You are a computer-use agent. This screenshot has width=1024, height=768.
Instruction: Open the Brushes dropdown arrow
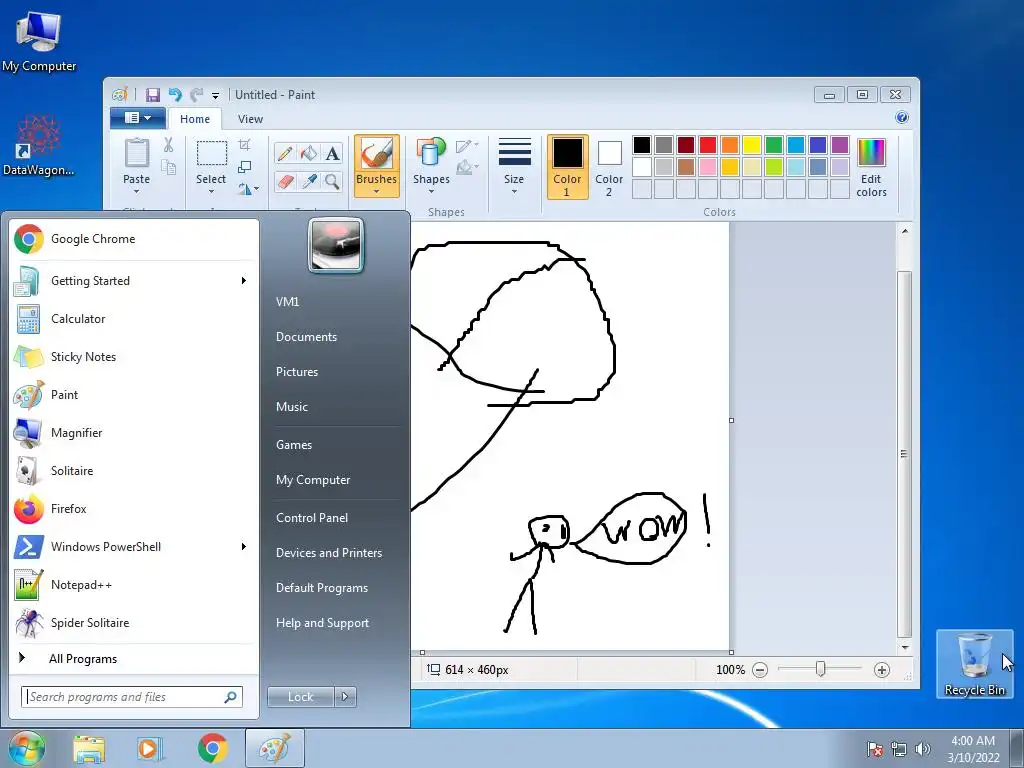(x=377, y=191)
